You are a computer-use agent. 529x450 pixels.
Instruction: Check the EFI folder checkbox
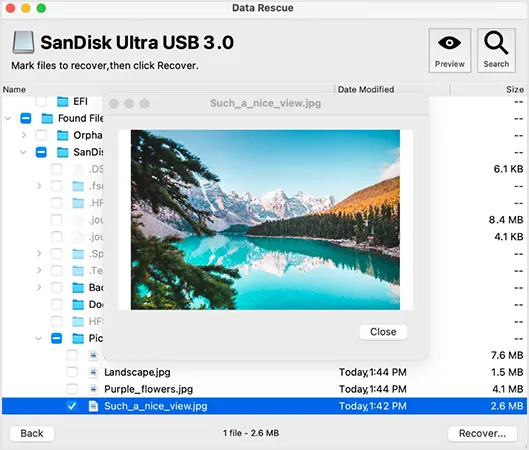pyautogui.click(x=41, y=101)
